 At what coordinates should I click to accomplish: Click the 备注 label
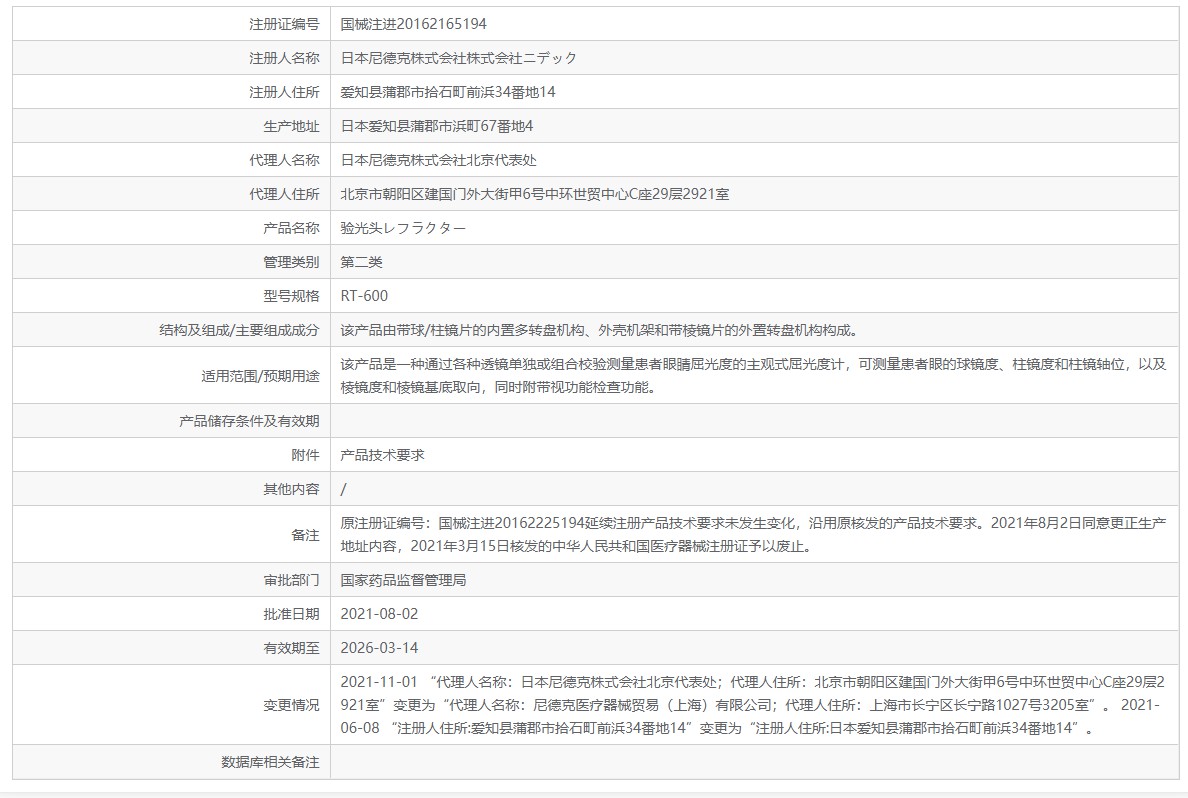[305, 536]
